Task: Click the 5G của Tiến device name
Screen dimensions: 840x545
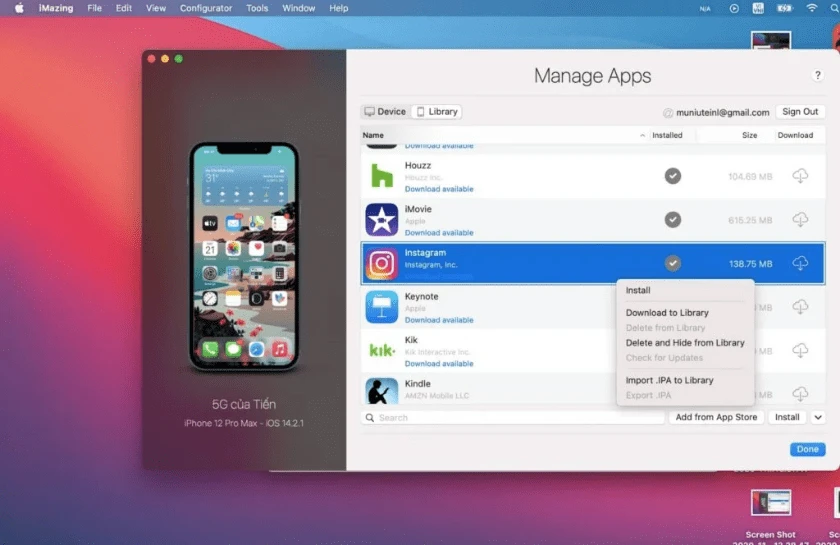Action: point(244,405)
